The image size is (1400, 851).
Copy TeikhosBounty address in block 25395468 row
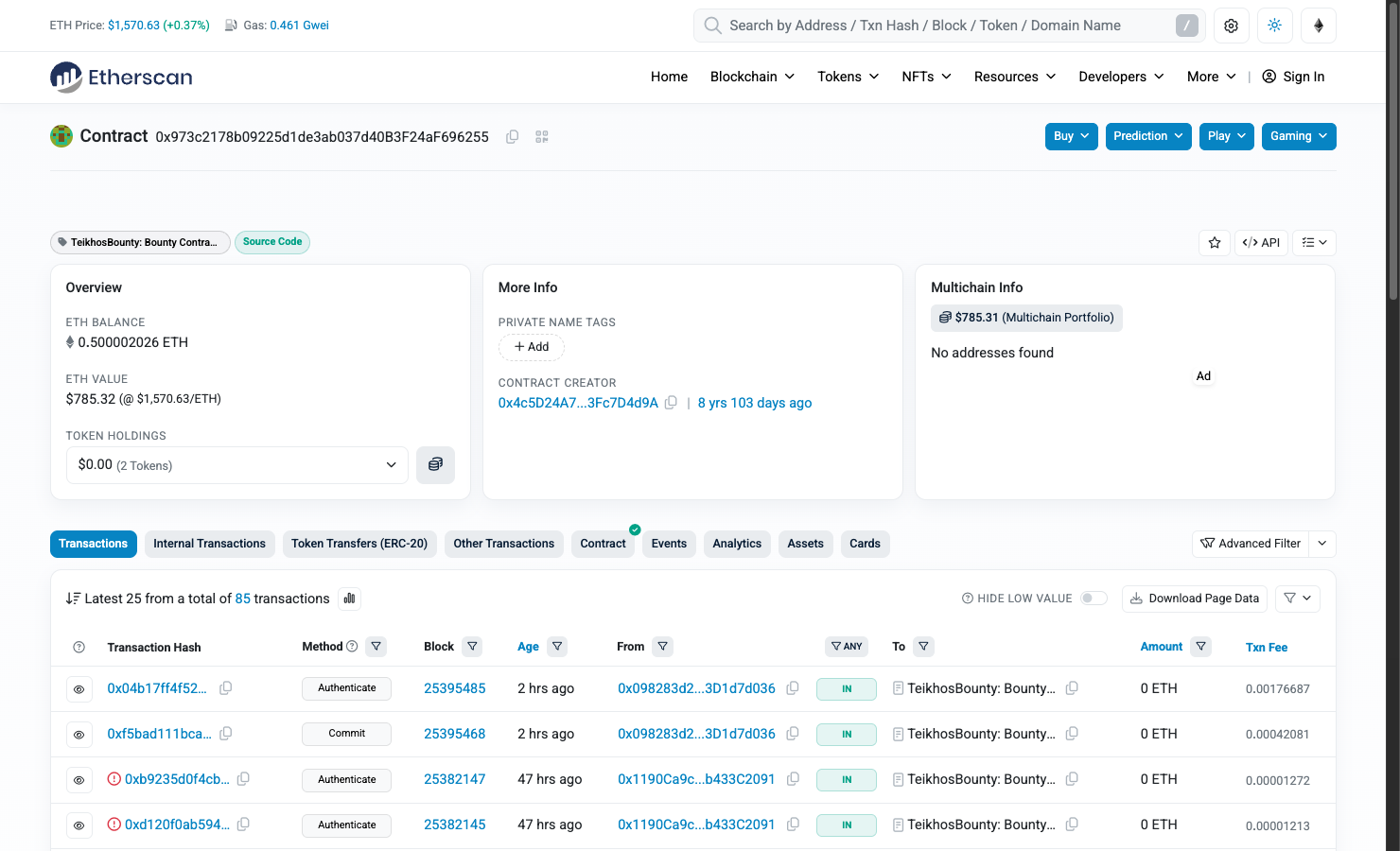coord(1072,734)
